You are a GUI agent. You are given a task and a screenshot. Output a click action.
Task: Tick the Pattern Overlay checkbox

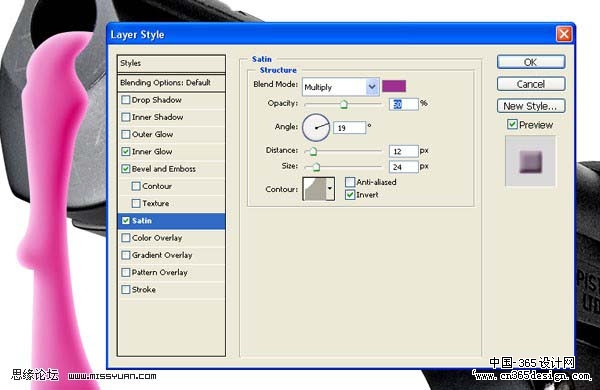tap(126, 273)
